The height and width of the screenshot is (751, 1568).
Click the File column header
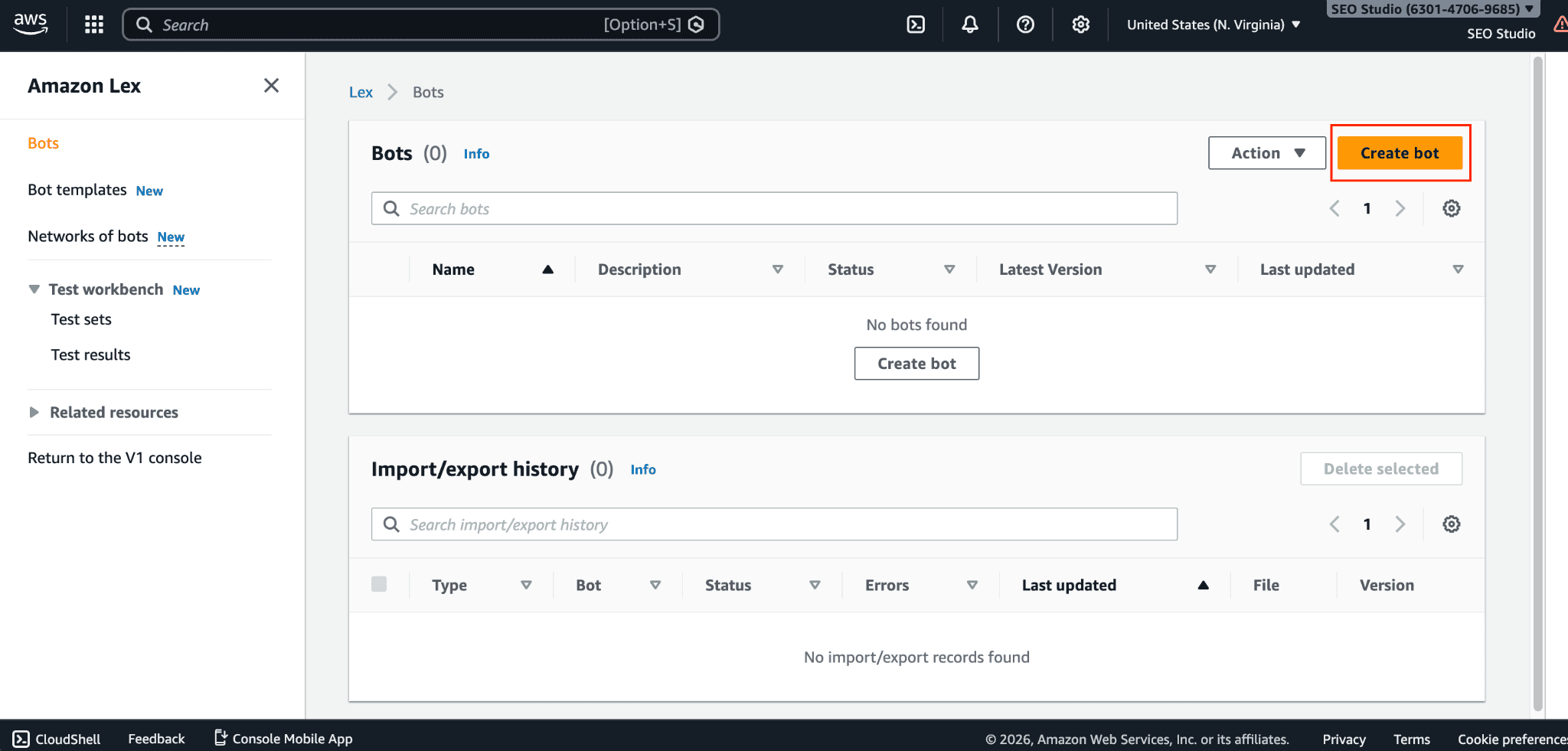(x=1266, y=585)
